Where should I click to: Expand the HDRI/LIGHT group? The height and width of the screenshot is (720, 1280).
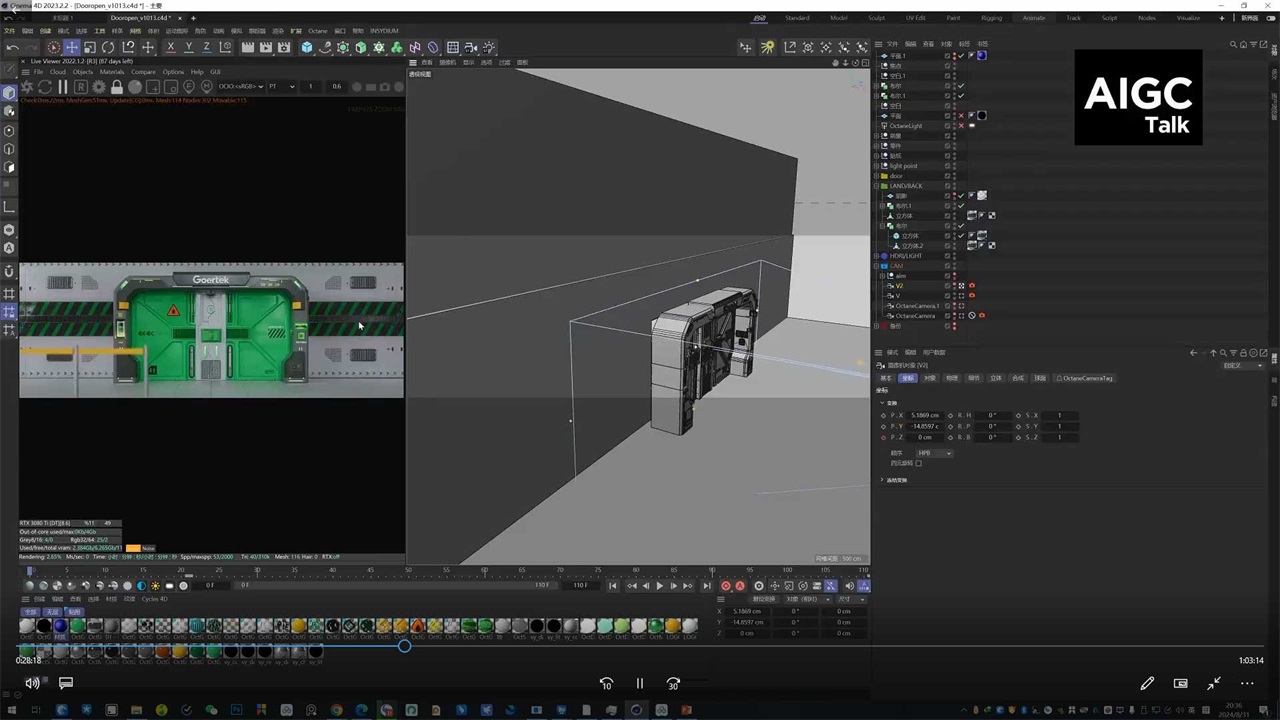[x=877, y=256]
